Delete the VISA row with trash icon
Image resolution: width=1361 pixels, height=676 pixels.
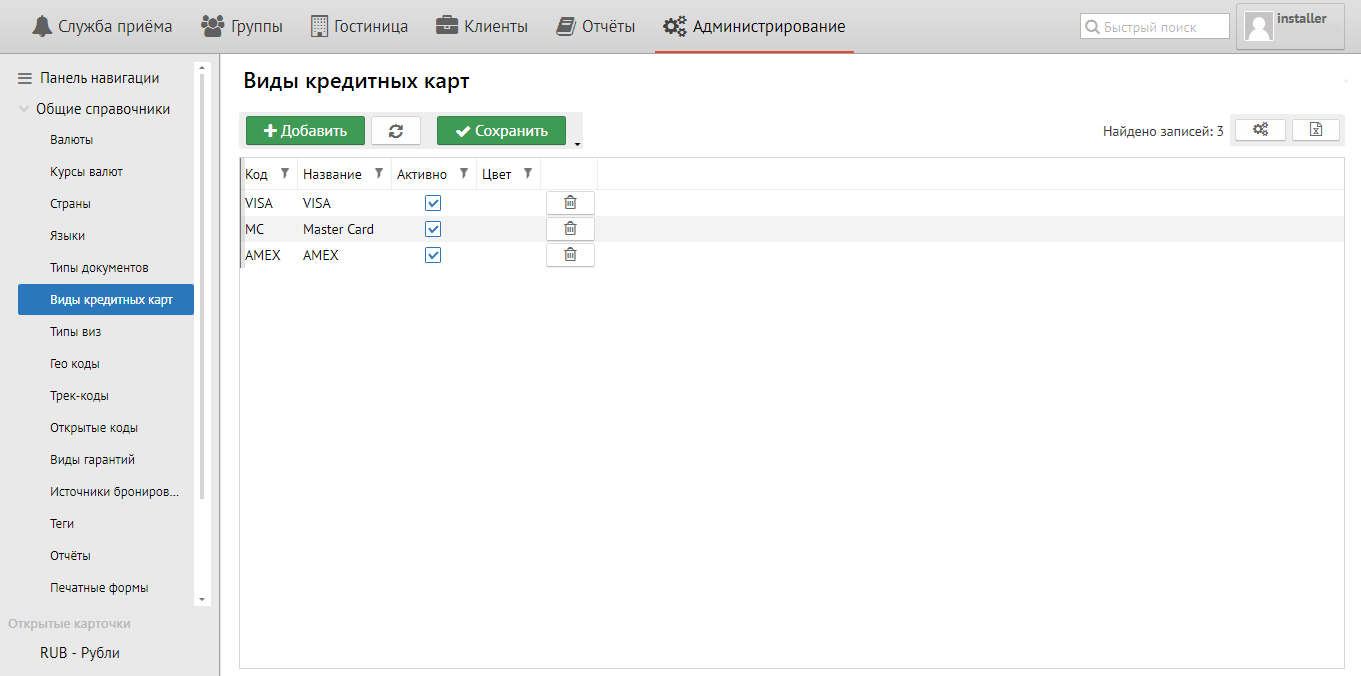[570, 203]
